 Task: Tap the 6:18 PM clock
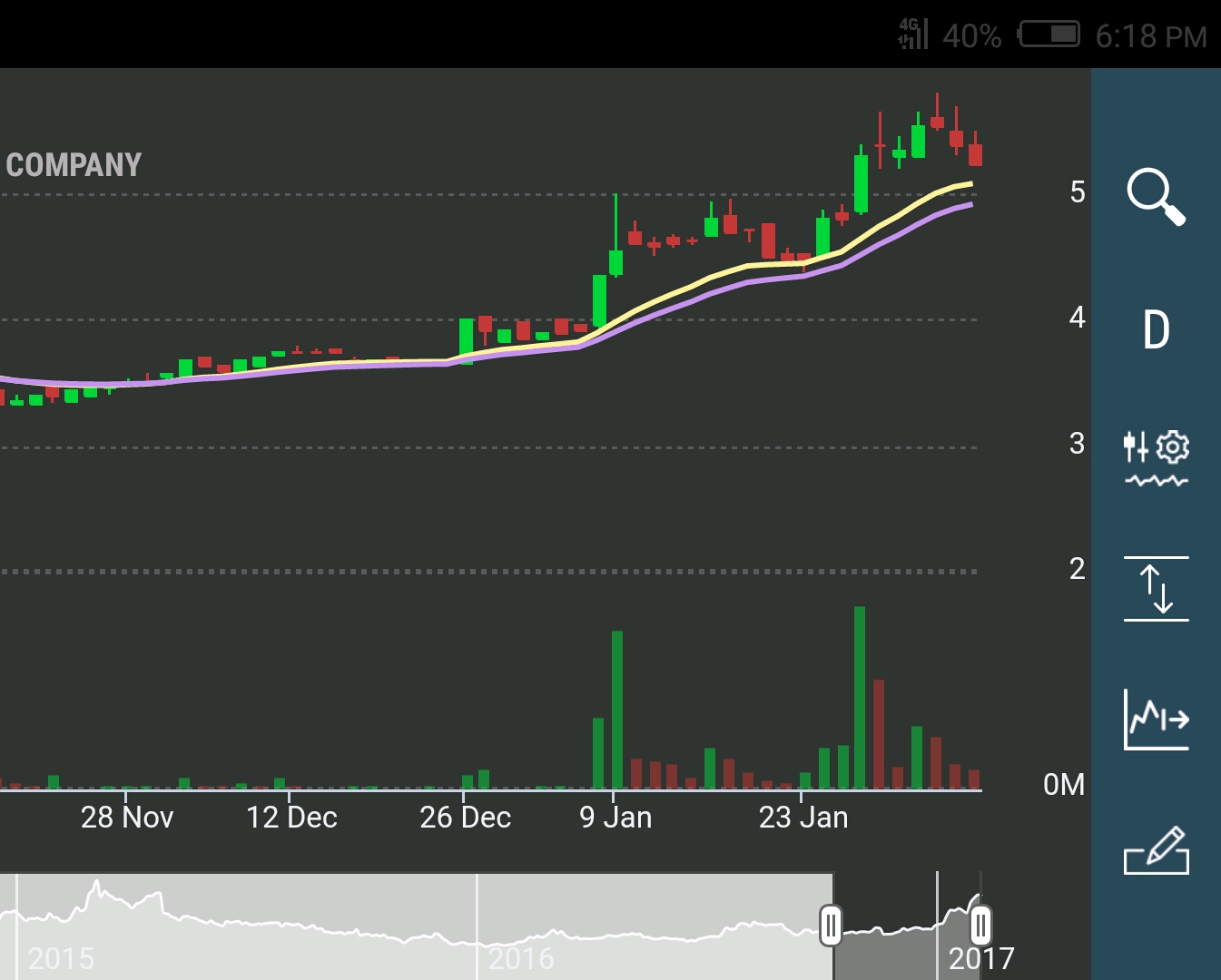tap(1151, 36)
